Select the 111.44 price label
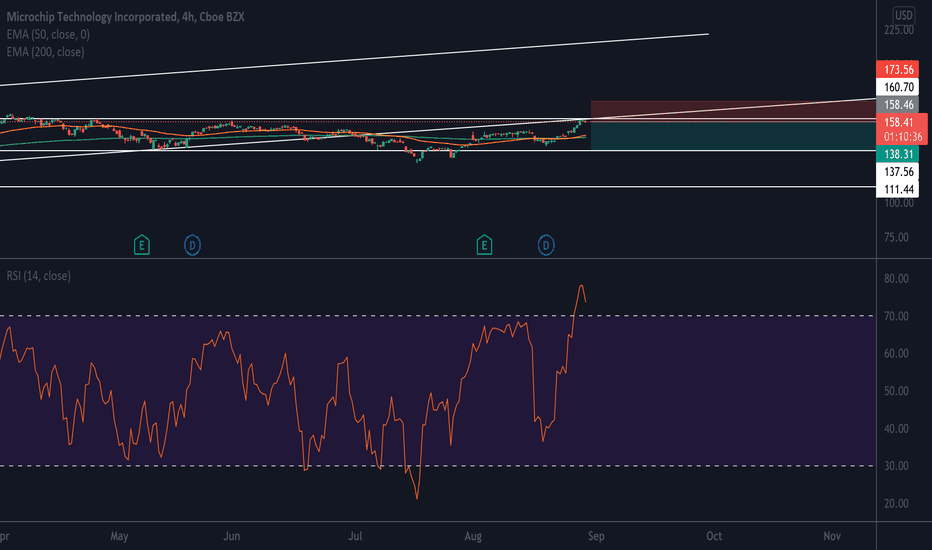Viewport: 932px width, 550px height. click(898, 189)
